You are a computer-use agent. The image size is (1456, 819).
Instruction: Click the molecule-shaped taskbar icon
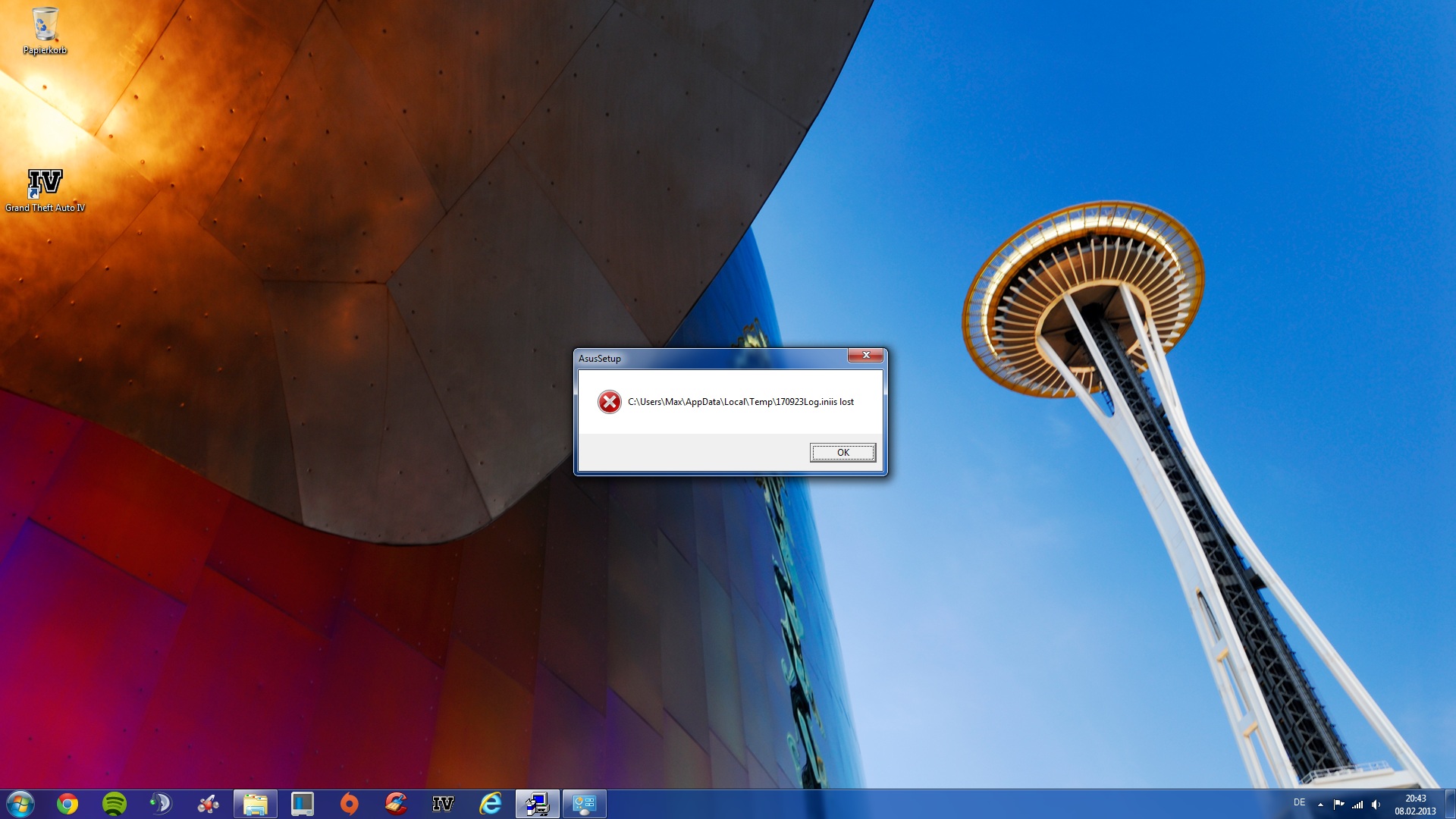tap(208, 804)
